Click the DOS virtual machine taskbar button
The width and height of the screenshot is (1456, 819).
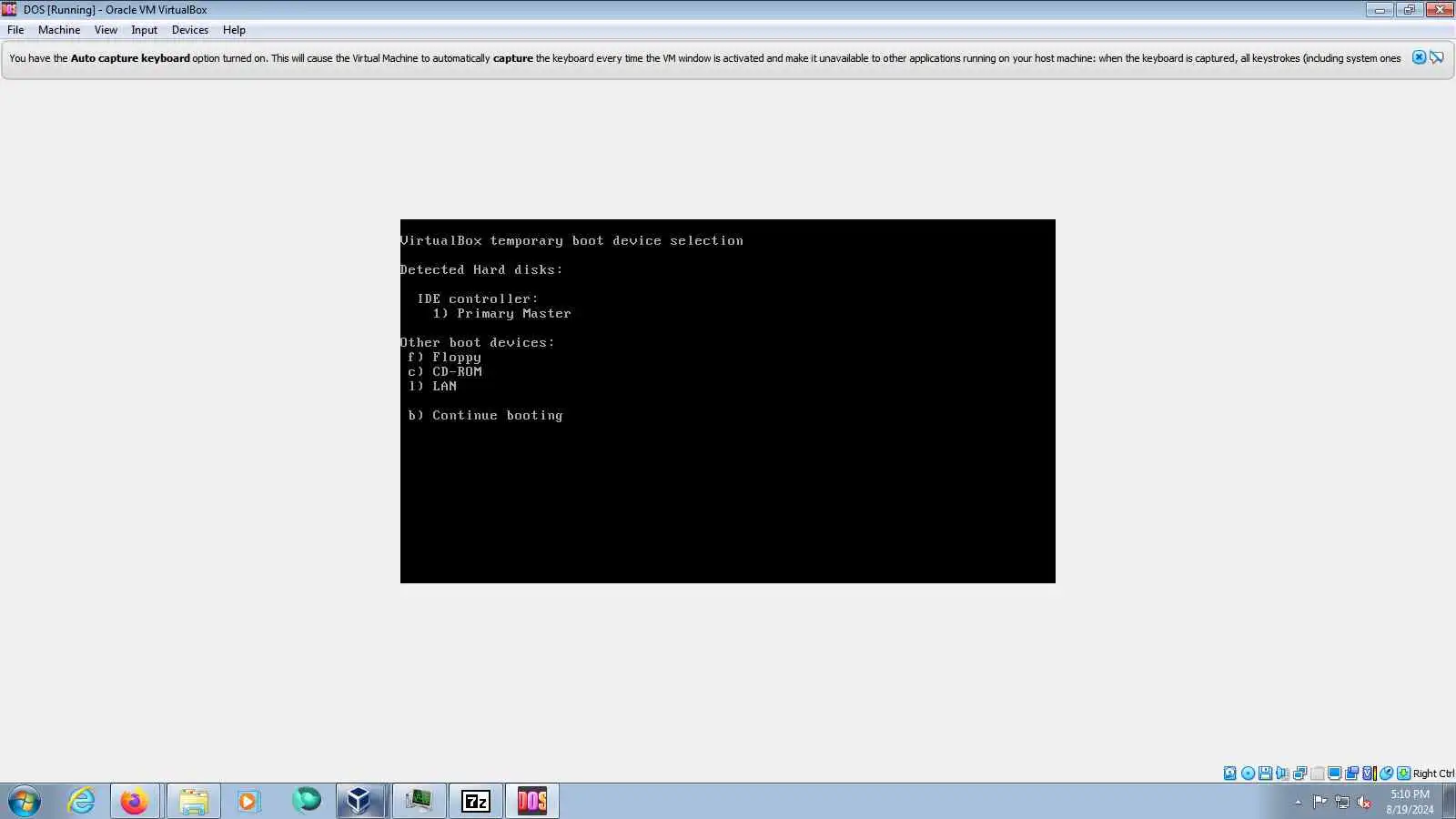532,801
